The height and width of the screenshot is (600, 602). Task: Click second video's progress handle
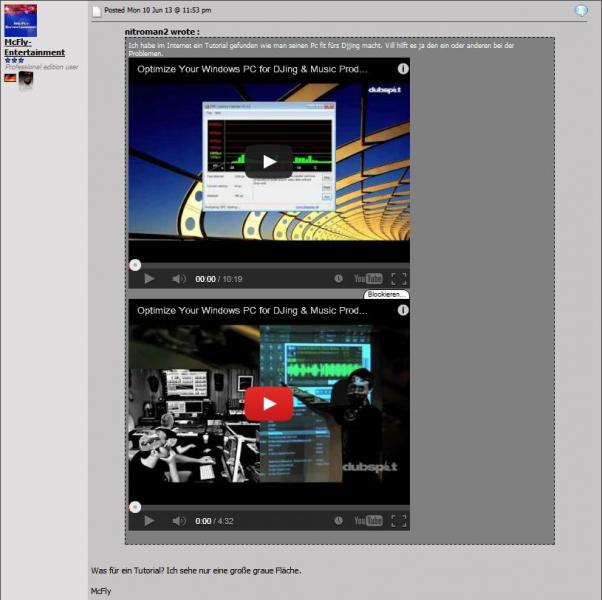click(135, 507)
